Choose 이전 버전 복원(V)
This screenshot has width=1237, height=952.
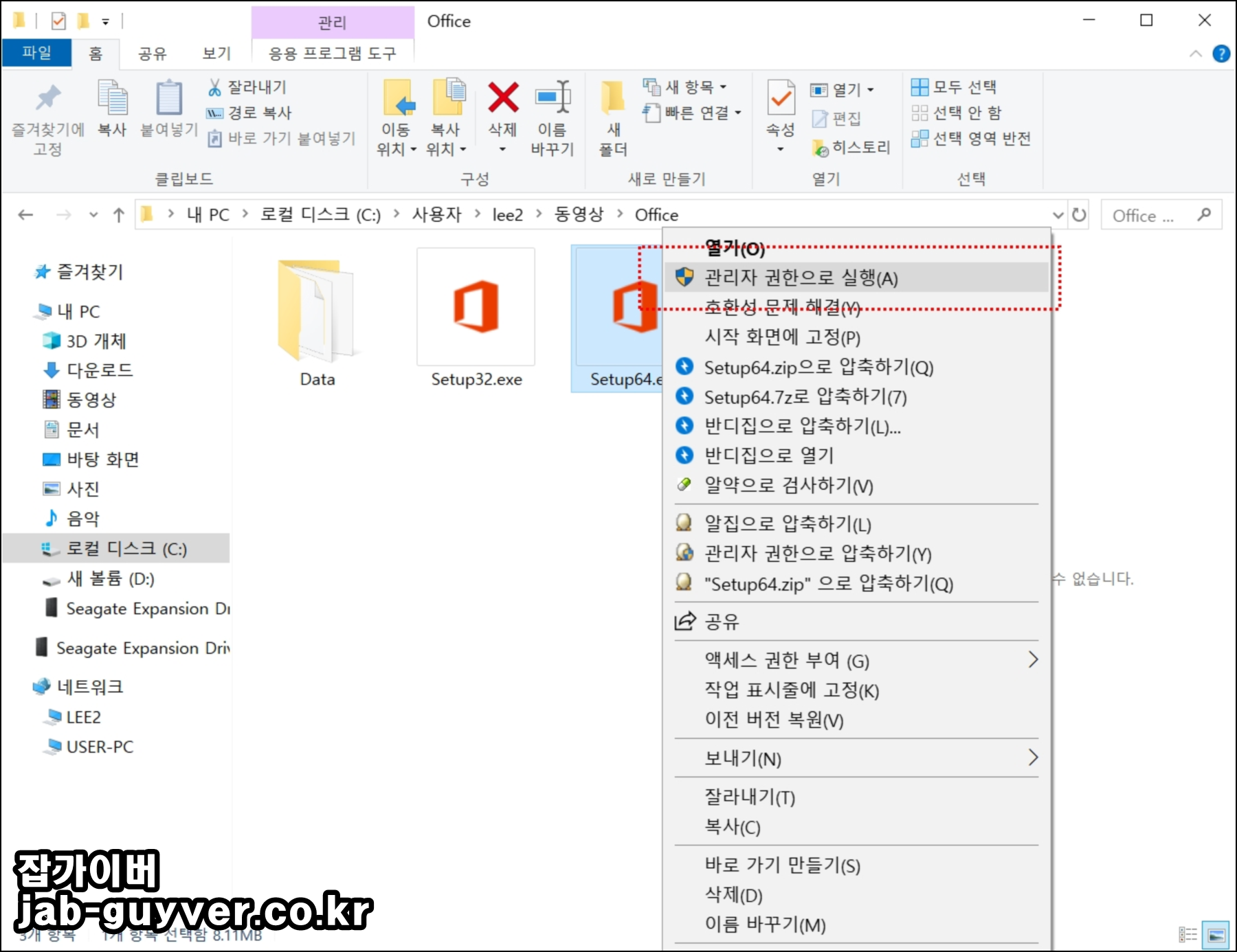click(x=856, y=719)
